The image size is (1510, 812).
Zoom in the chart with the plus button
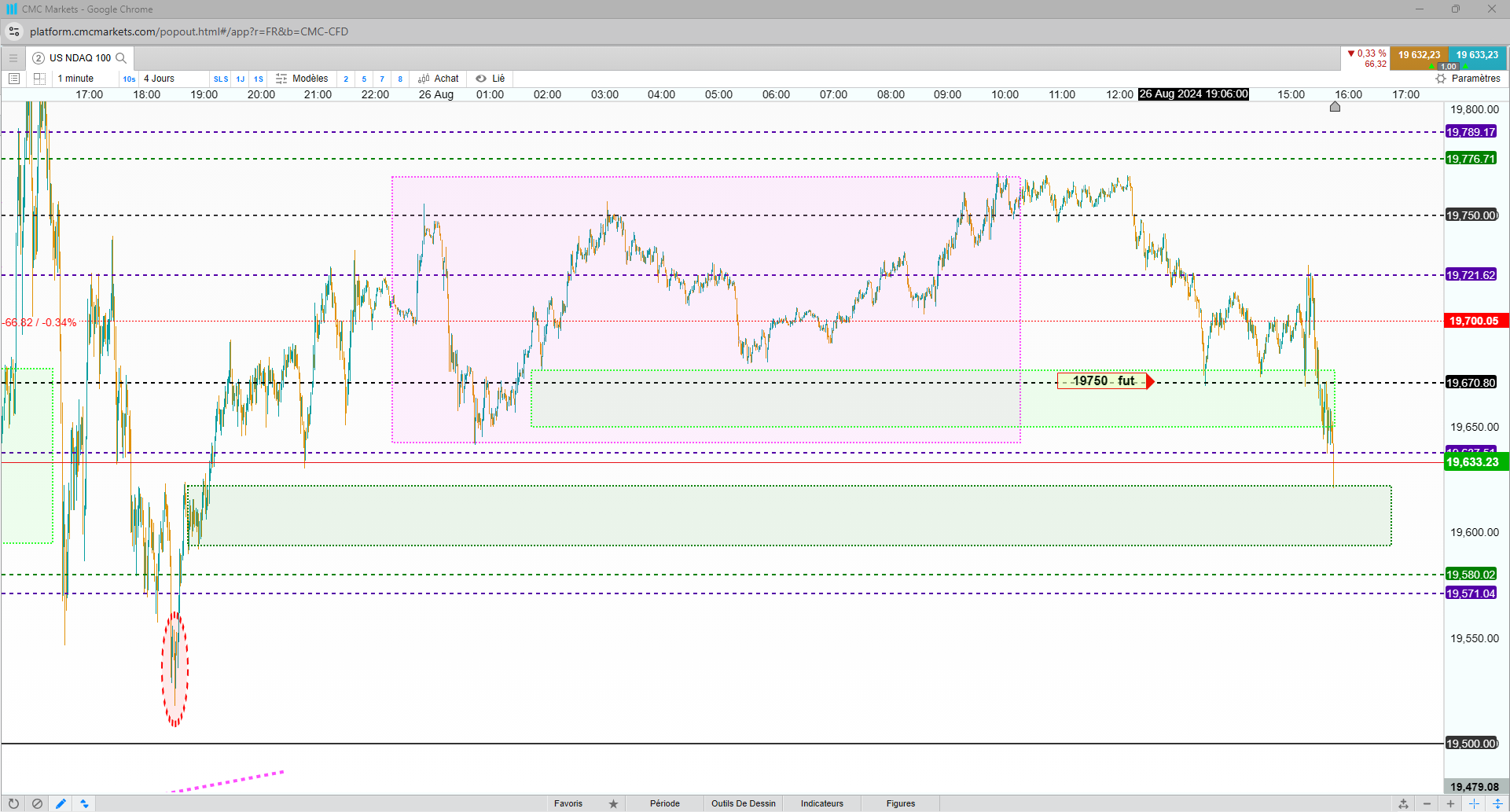[1451, 803]
